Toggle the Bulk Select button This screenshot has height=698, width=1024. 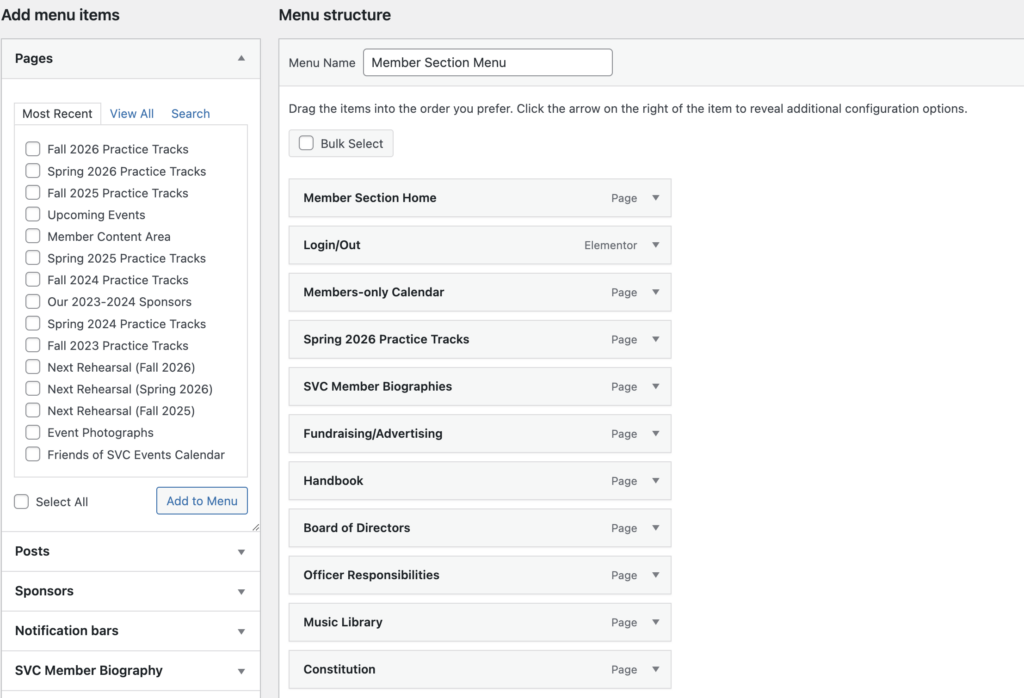[341, 144]
